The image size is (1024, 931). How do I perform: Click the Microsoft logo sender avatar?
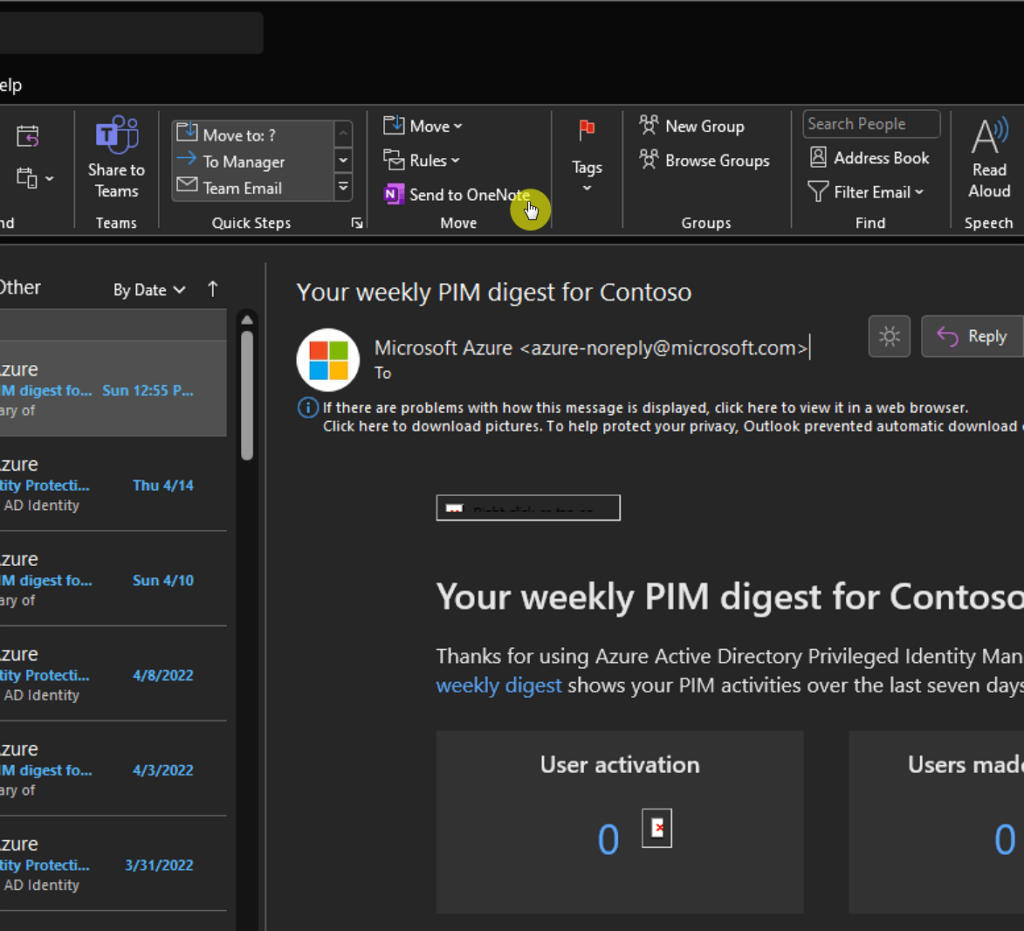pos(328,360)
